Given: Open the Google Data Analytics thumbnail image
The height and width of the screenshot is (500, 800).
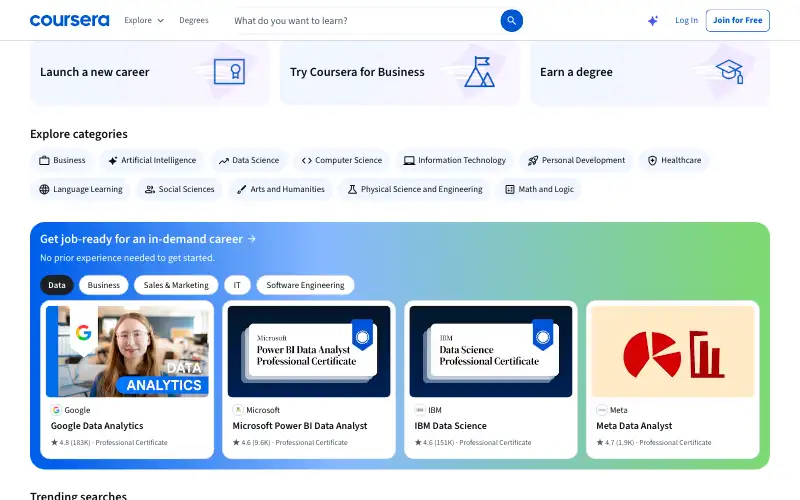Looking at the screenshot, I should click(x=127, y=352).
